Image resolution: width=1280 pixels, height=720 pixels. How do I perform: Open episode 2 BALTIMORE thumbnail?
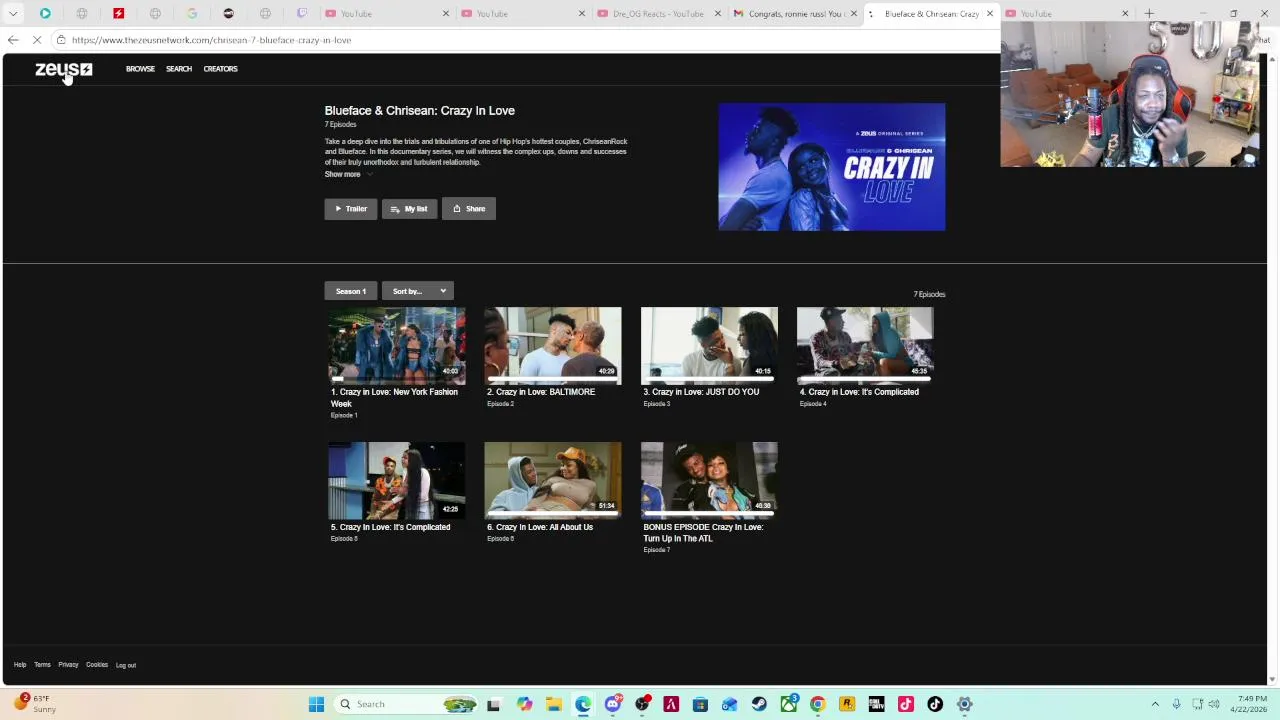553,345
